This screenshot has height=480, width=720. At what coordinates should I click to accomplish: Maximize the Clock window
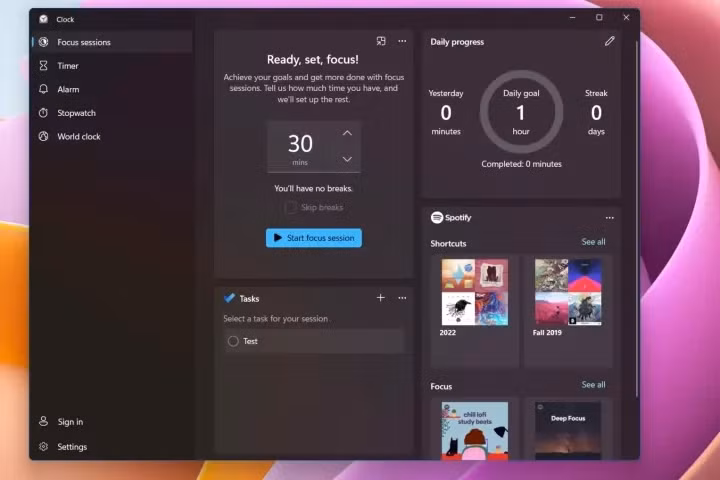pyautogui.click(x=599, y=18)
